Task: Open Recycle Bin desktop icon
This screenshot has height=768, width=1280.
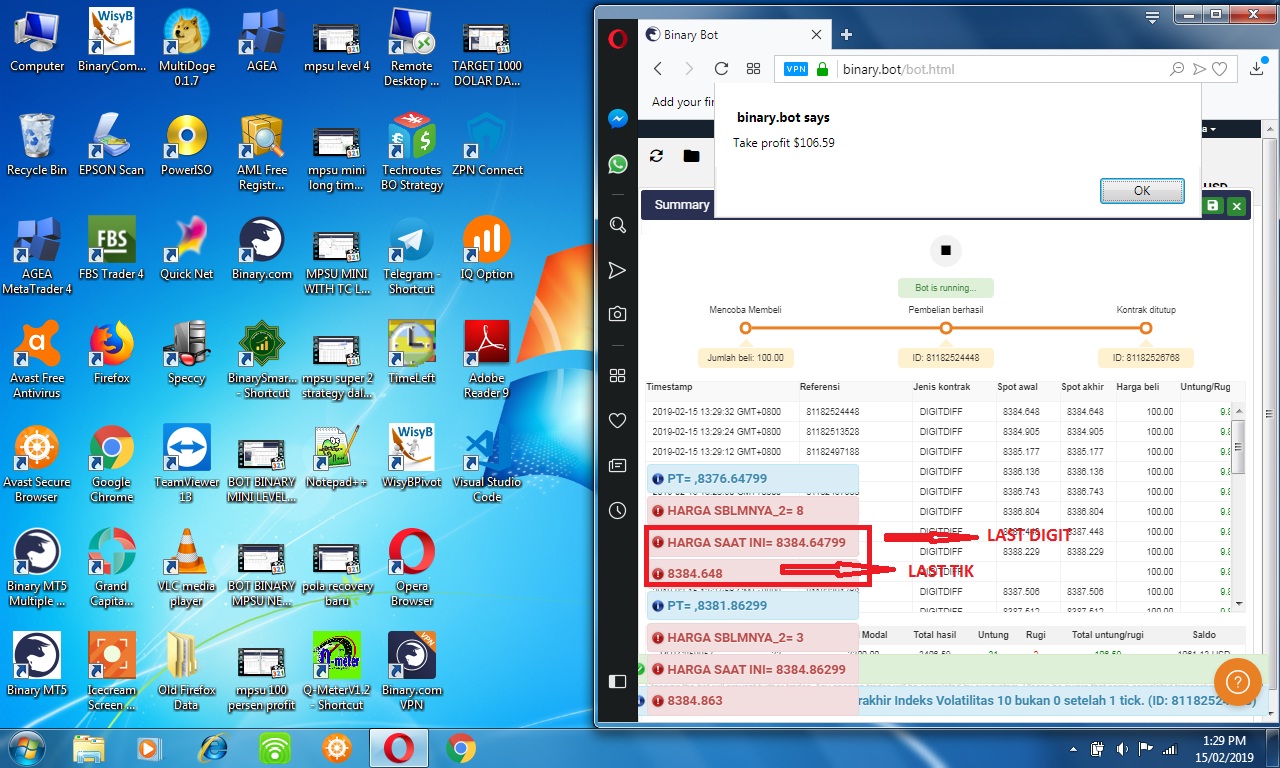Action: (37, 145)
